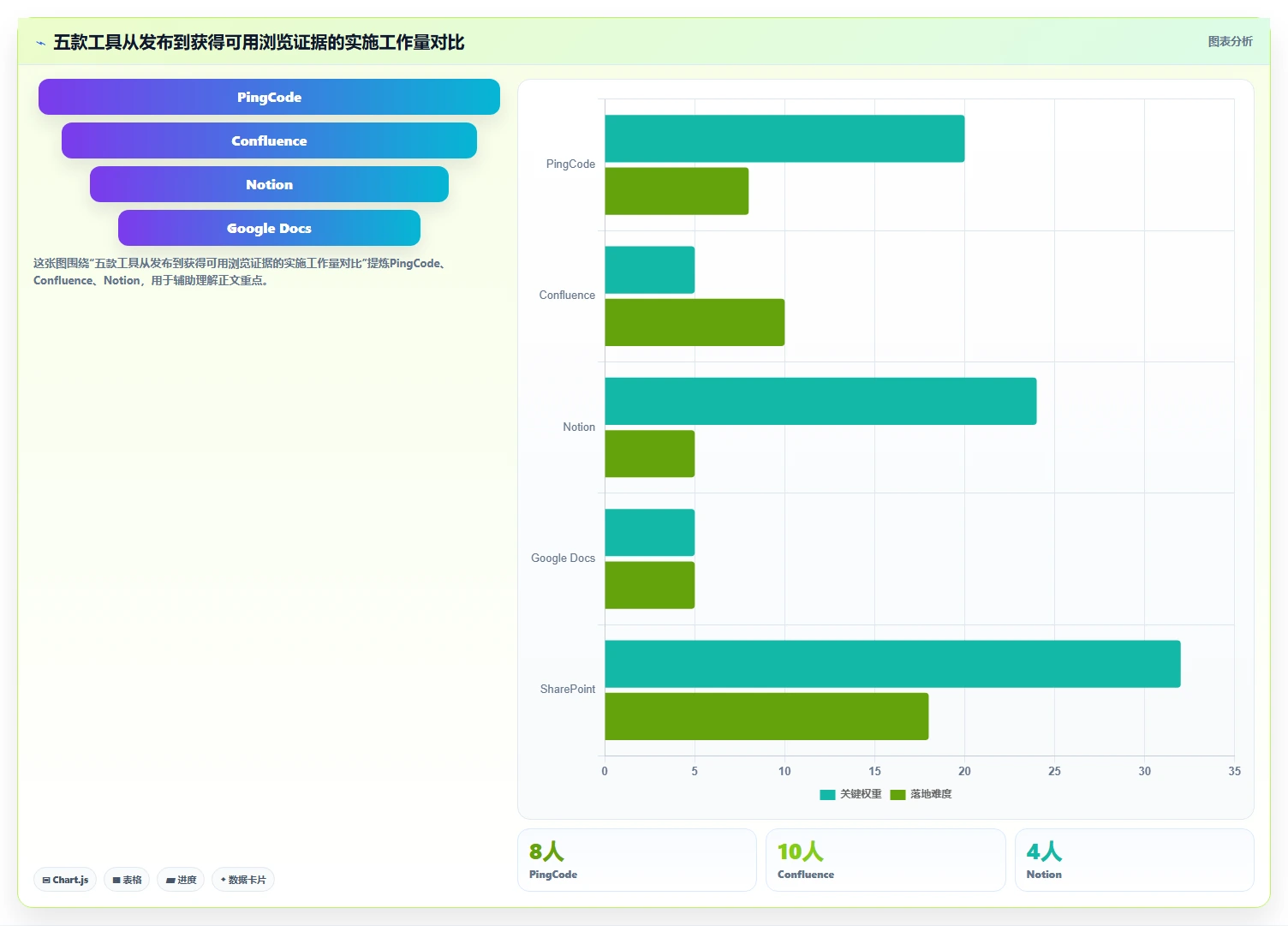Click the 图表分析 label in header
1288x926 pixels.
pos(1230,41)
